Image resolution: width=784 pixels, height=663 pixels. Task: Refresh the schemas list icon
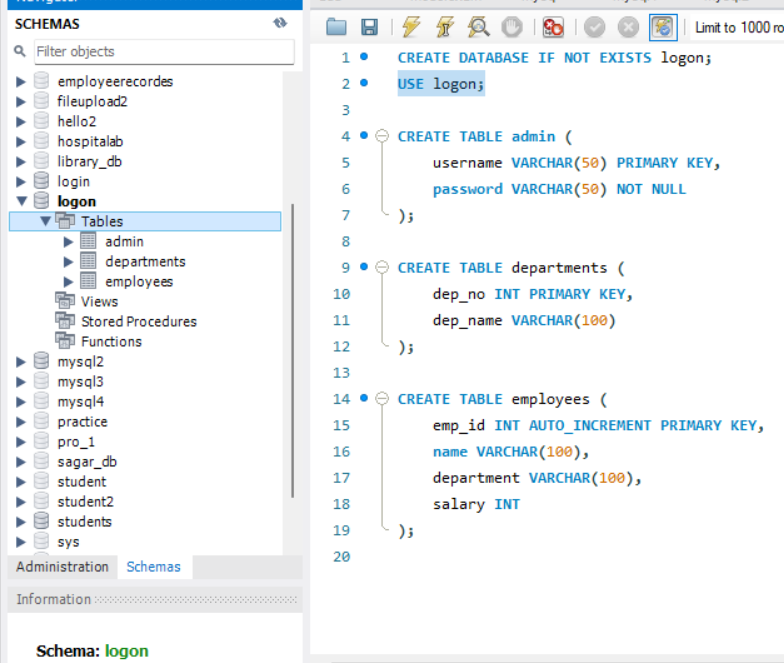(280, 23)
